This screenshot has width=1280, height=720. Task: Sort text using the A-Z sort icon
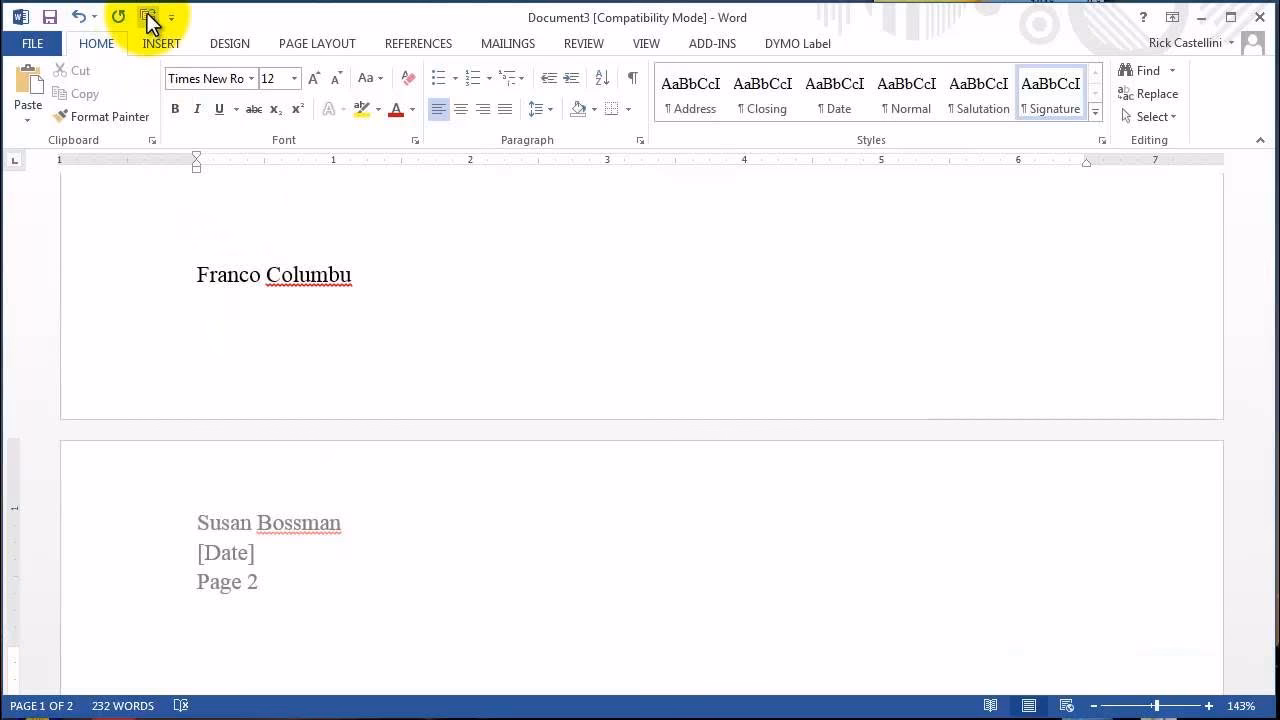602,77
